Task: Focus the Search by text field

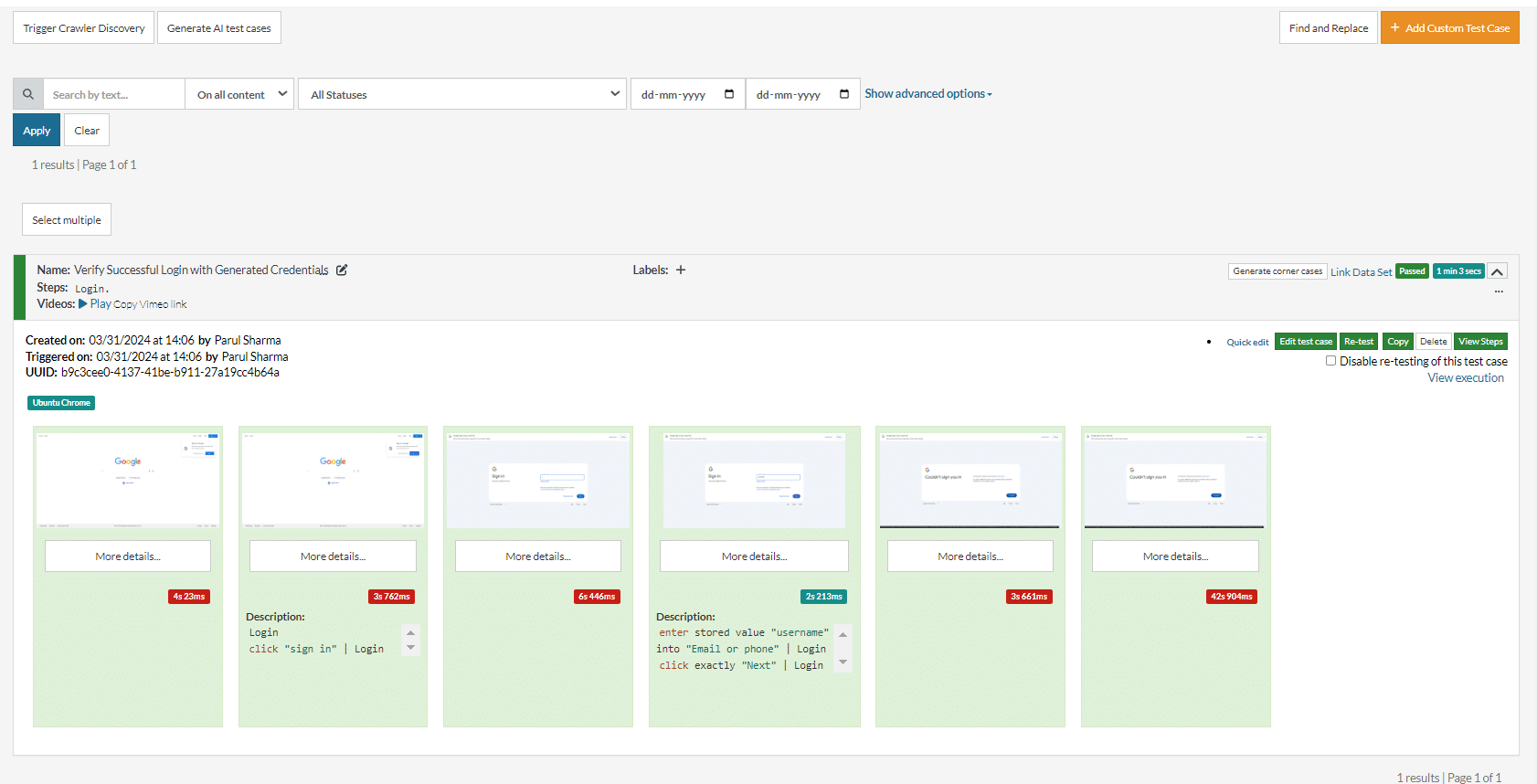Action: point(114,94)
